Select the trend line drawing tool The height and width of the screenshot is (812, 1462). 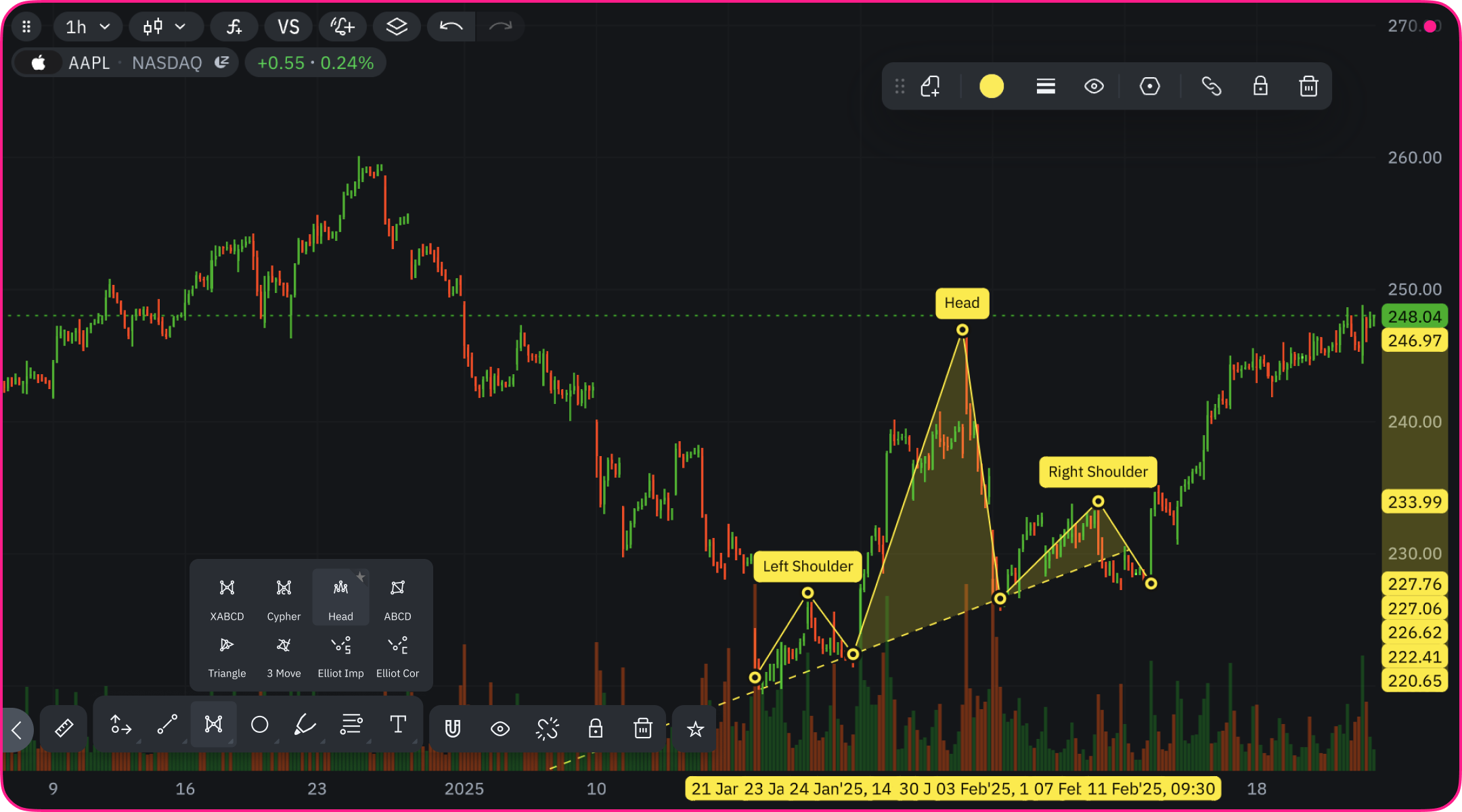(x=167, y=725)
